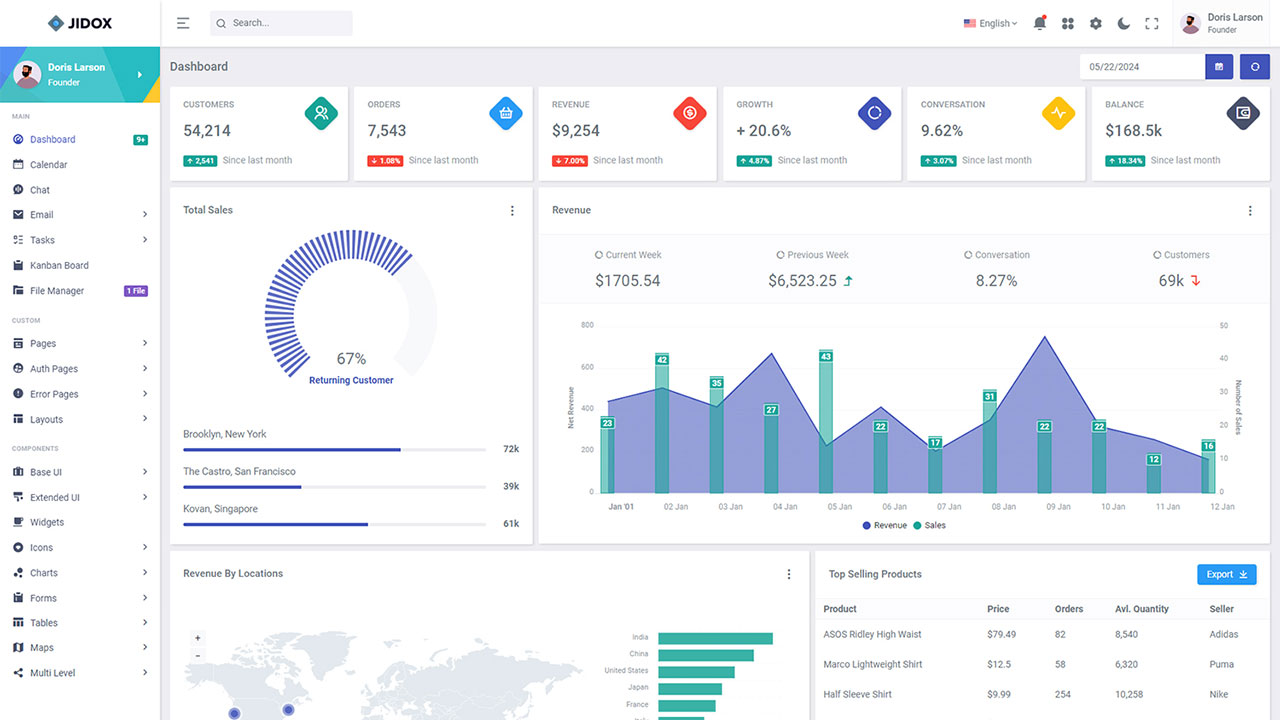Click the Orders card blue basket icon
This screenshot has height=720, width=1280.
506,113
